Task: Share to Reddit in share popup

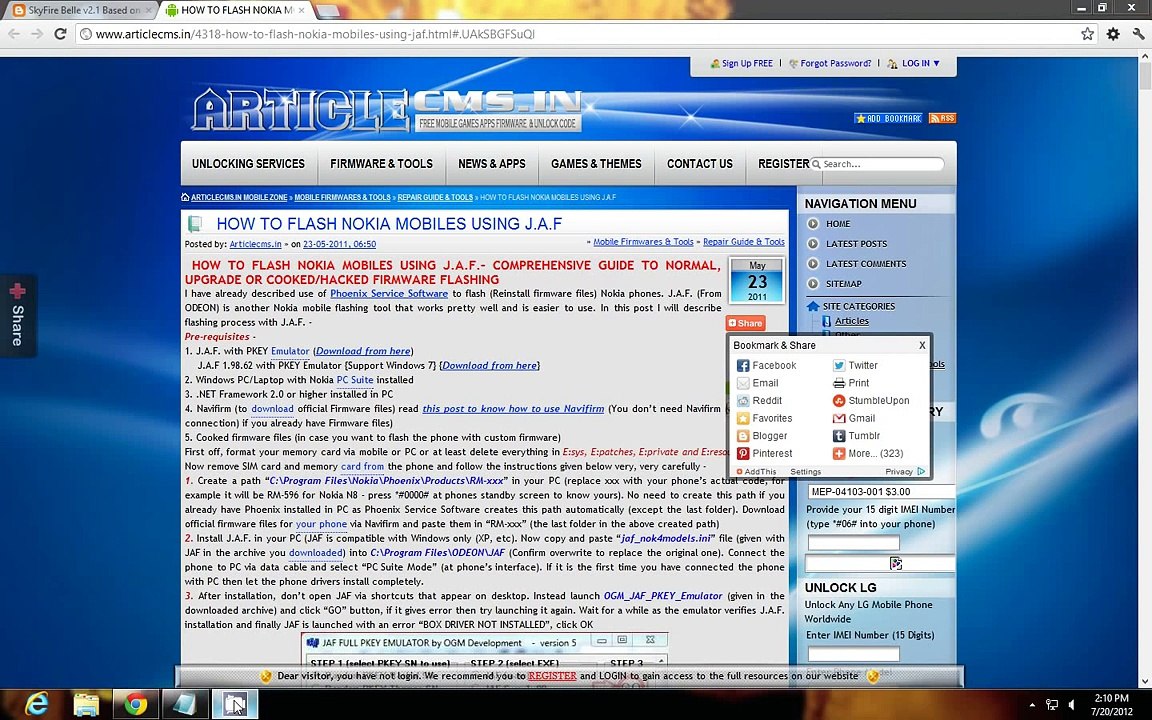Action: tap(759, 400)
